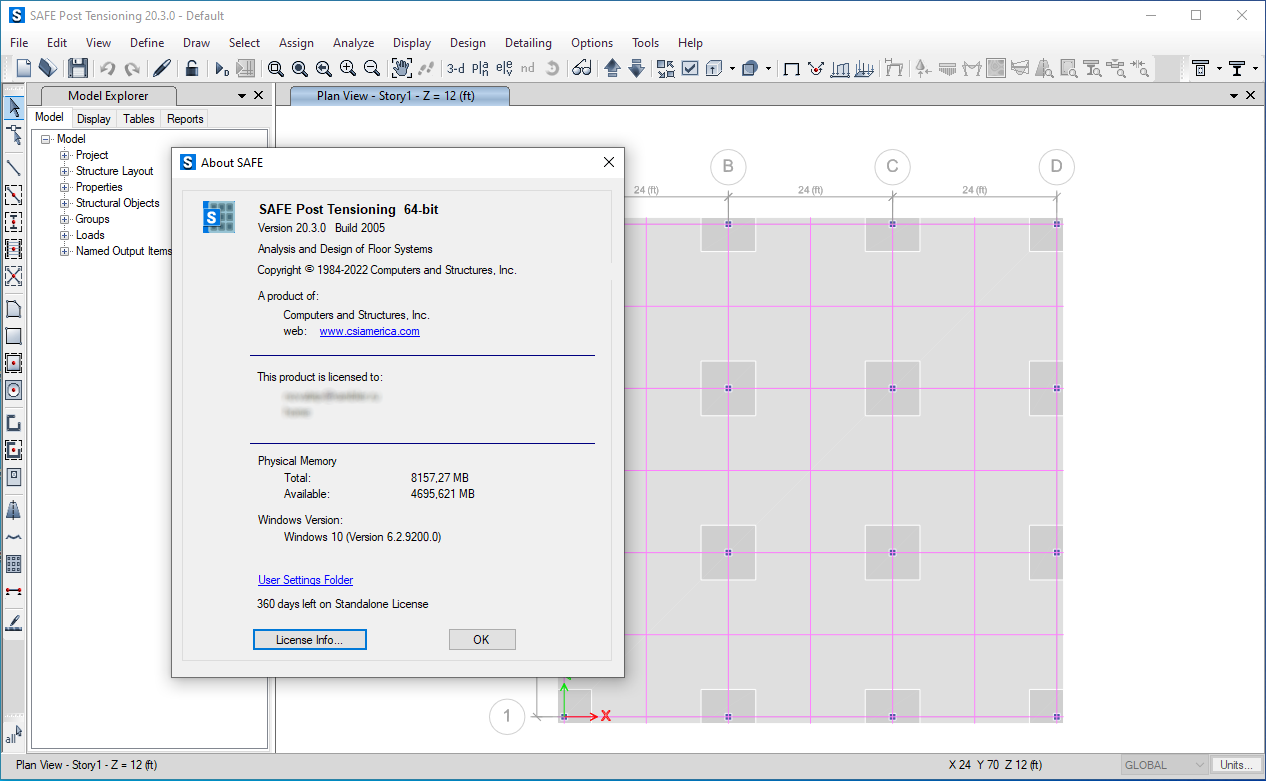The width and height of the screenshot is (1266, 781).
Task: Click the Run Analysis play icon
Action: [x=221, y=68]
